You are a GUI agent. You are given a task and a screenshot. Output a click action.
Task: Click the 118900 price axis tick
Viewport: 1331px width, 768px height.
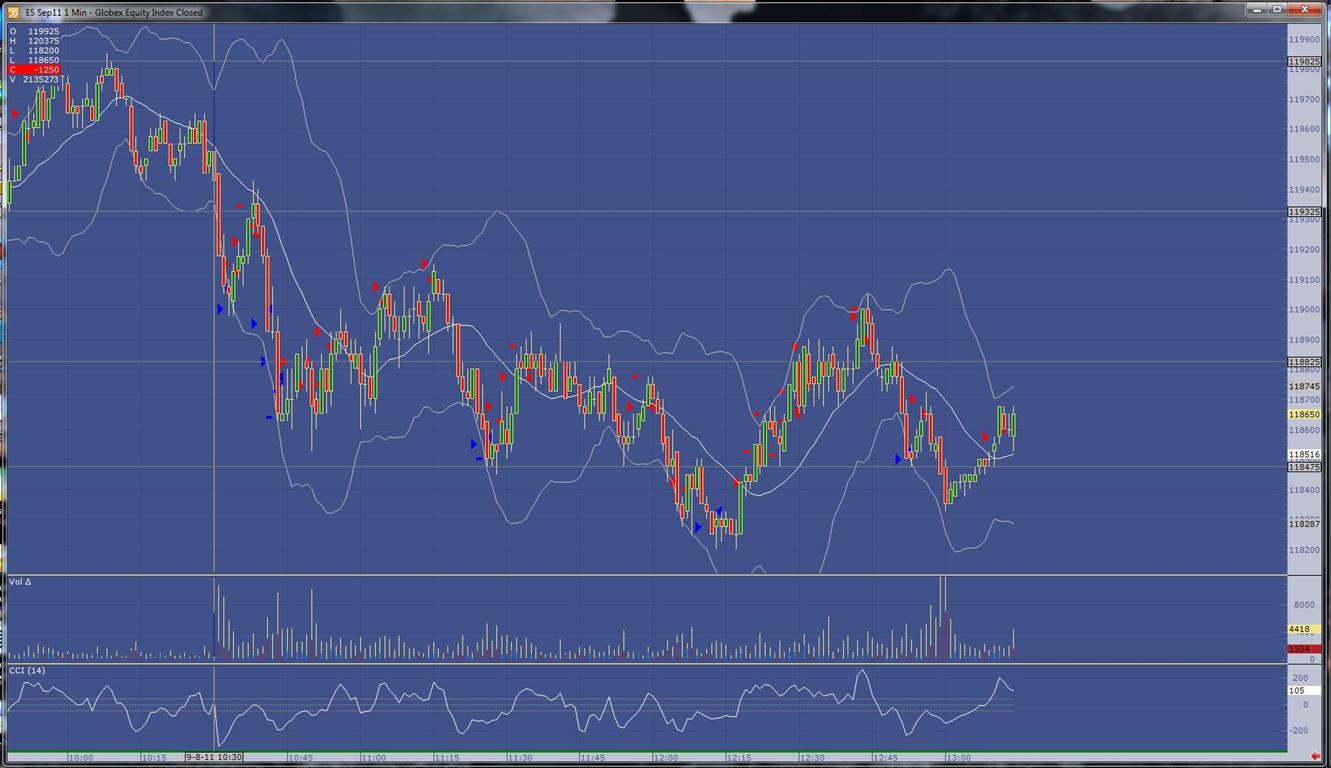[1304, 340]
